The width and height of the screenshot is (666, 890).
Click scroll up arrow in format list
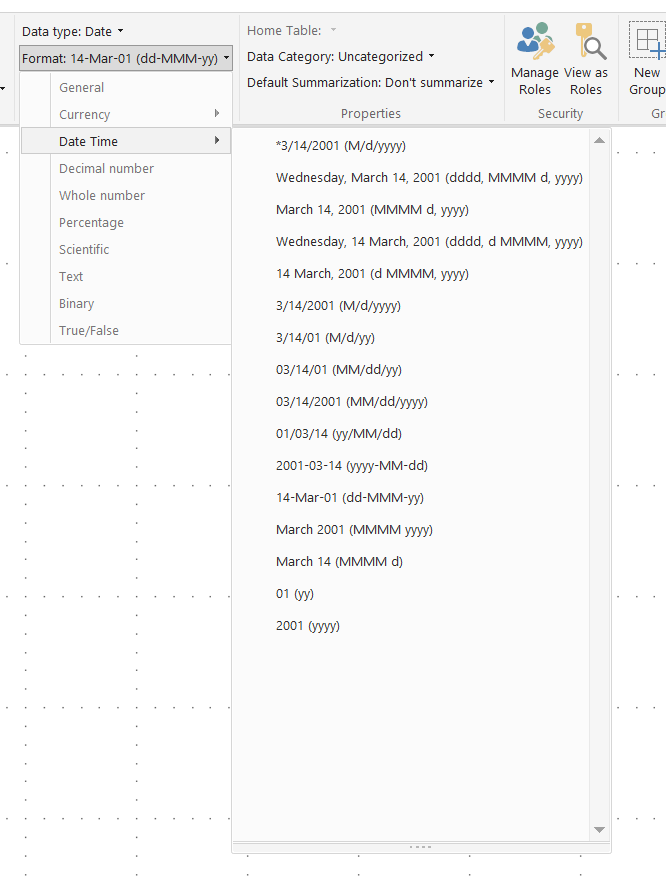(x=600, y=140)
